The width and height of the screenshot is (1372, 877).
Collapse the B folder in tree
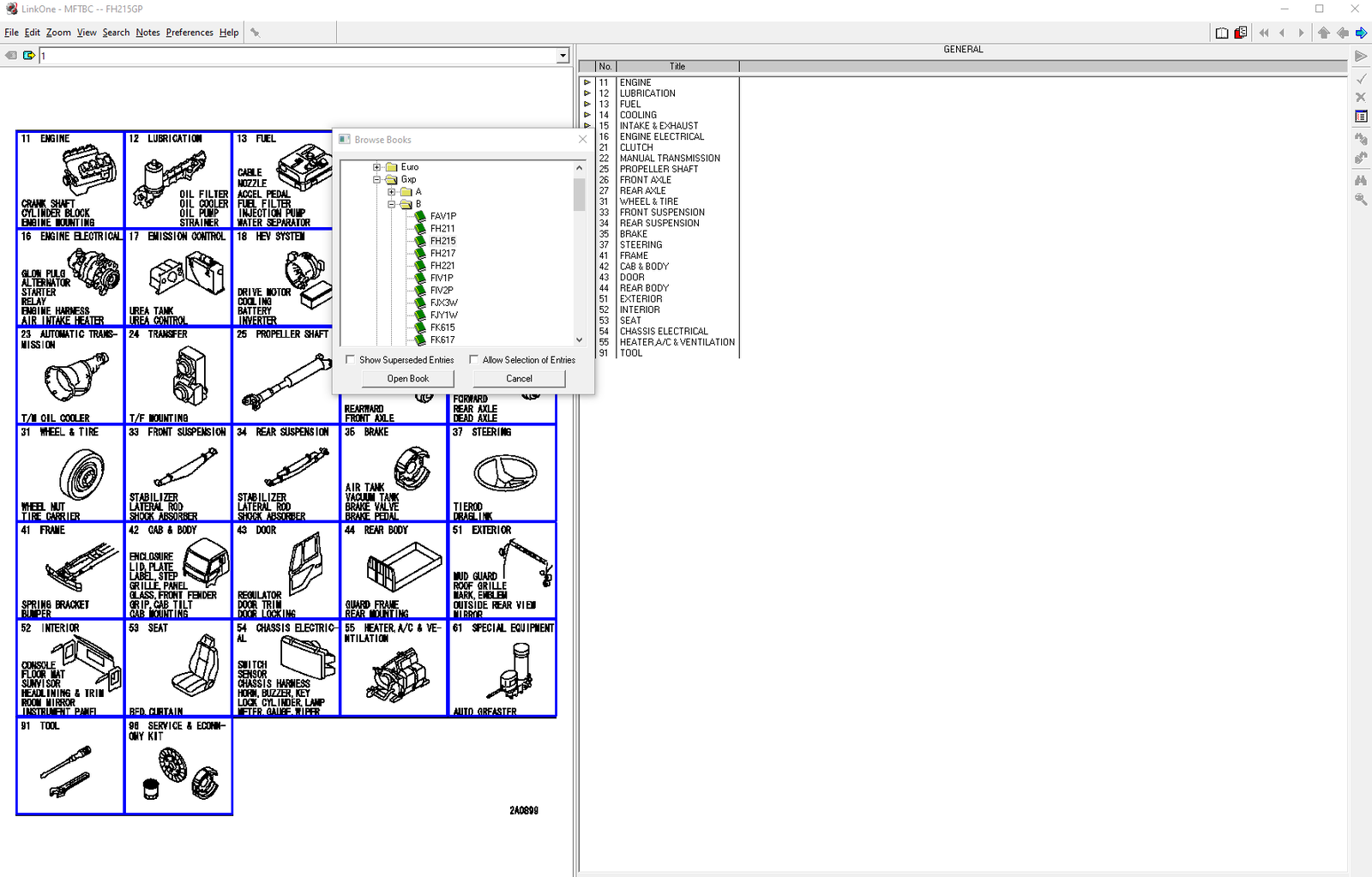point(392,204)
